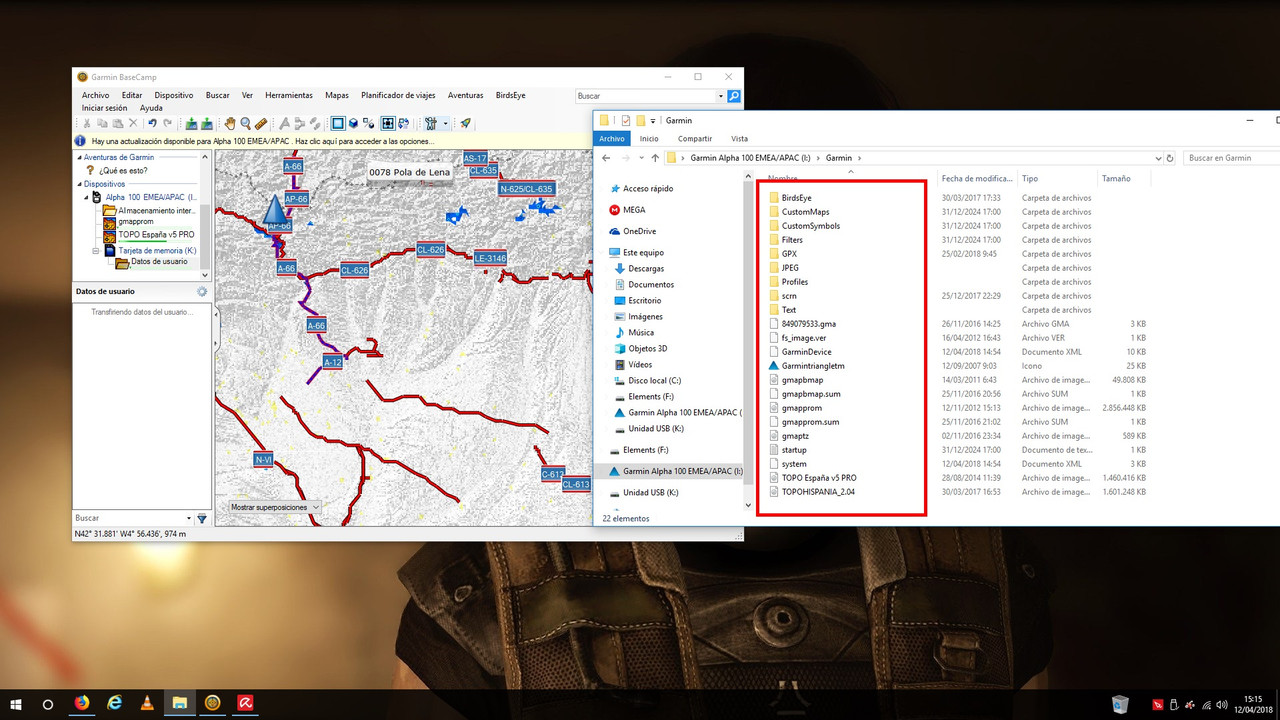
Task: Open Firefox from the taskbar
Action: click(x=82, y=703)
